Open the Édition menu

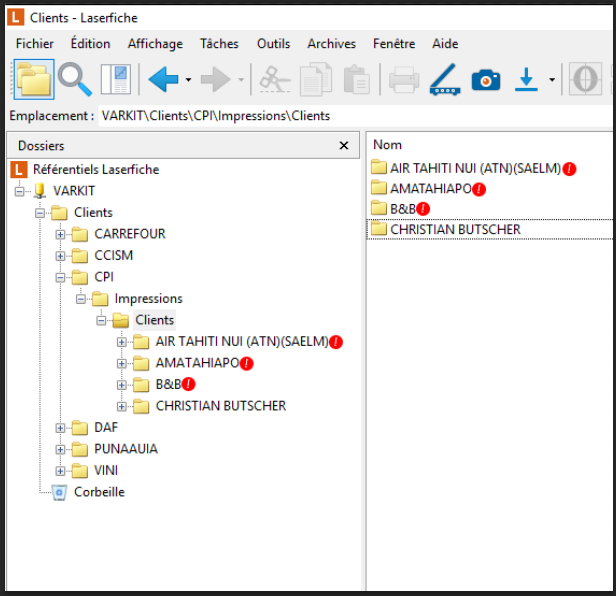[x=90, y=44]
